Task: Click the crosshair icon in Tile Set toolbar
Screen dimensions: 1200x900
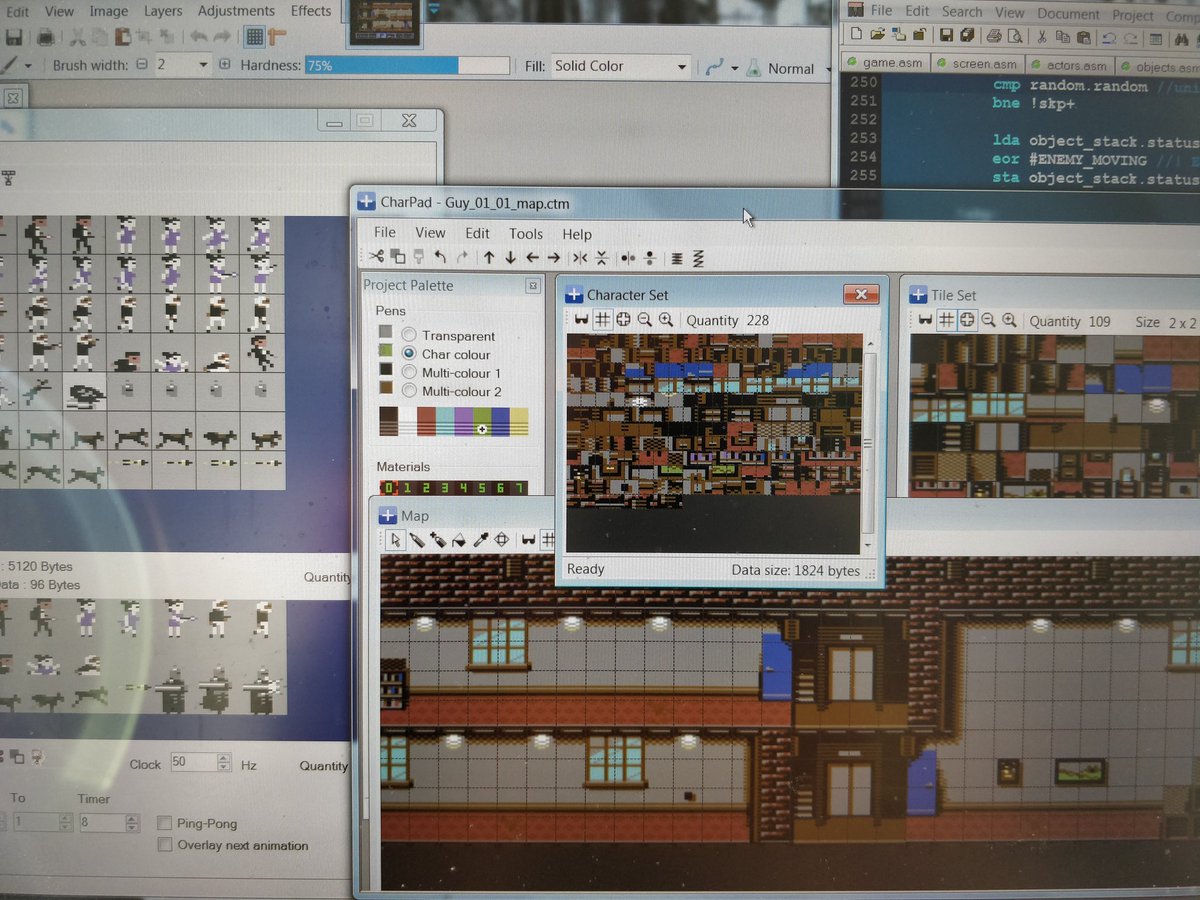Action: click(967, 320)
